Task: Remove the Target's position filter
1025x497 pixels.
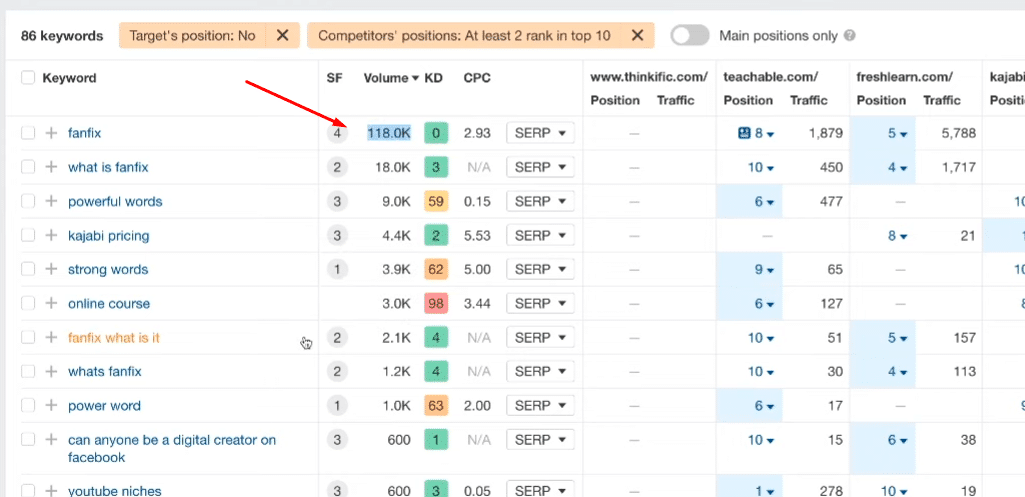Action: point(282,36)
